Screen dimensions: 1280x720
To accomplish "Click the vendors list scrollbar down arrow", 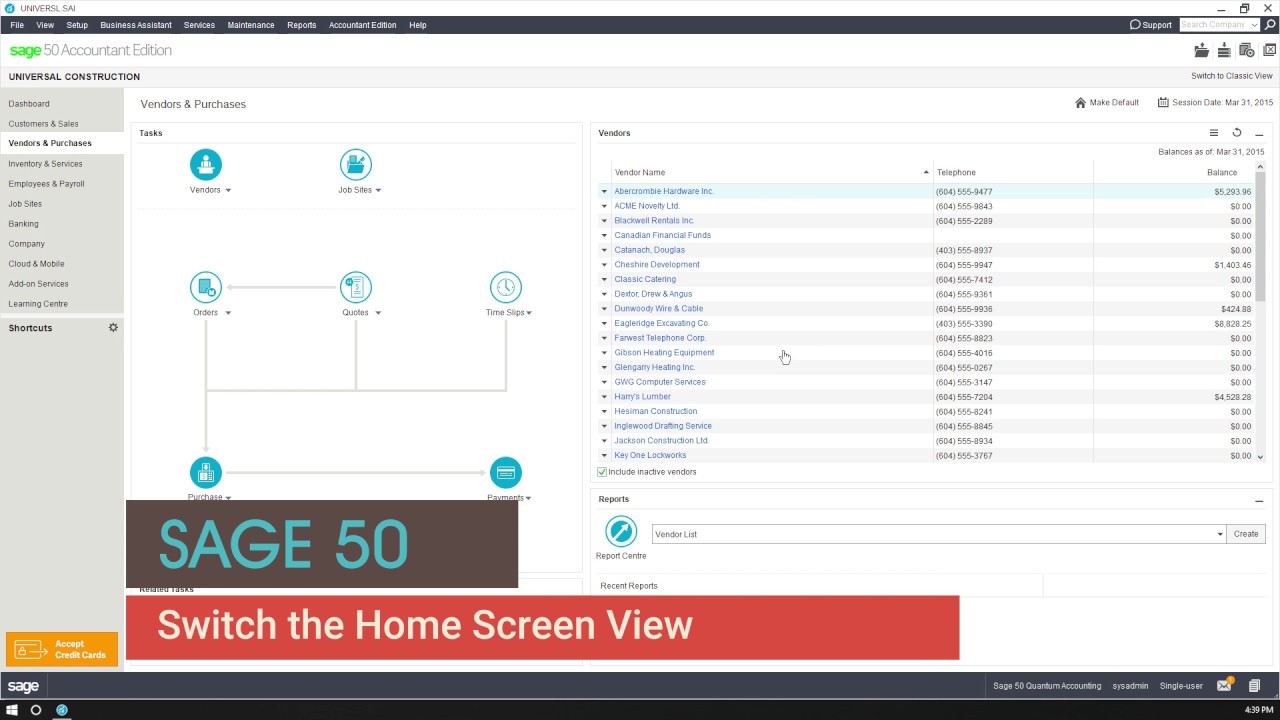I will click(1260, 457).
